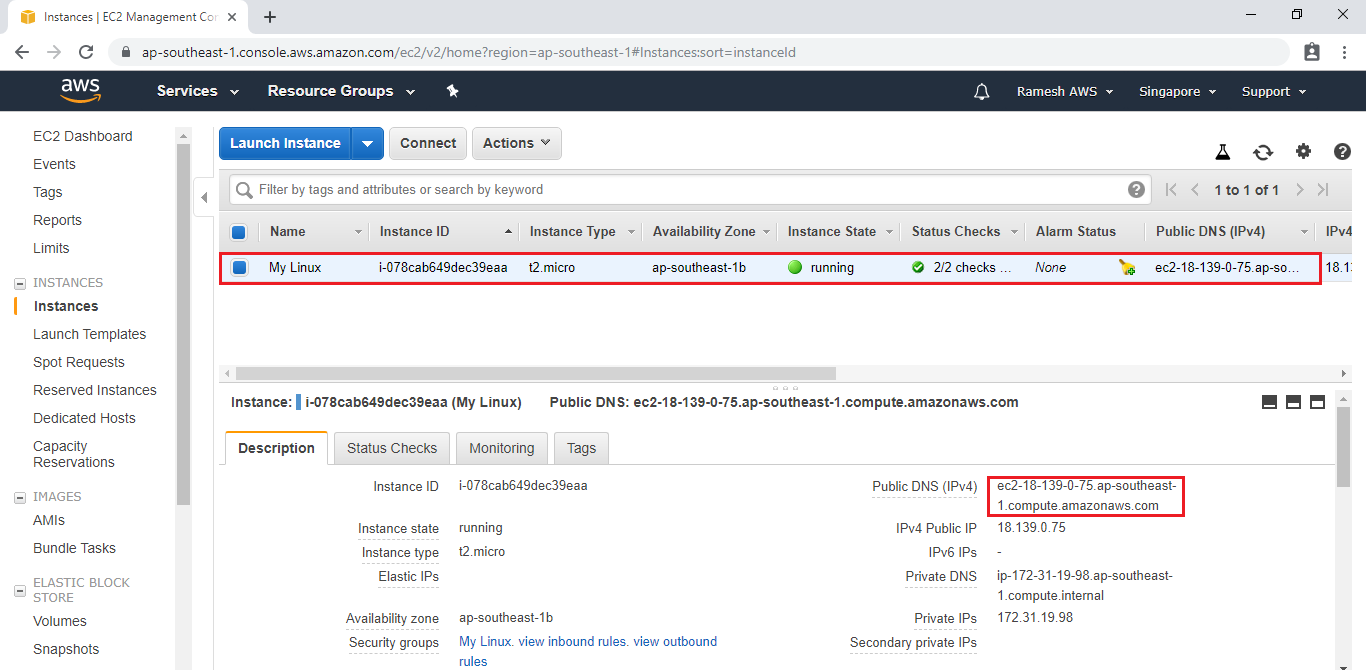Go to Spot Requests in sidebar
Viewport: 1366px width, 670px height.
(79, 362)
